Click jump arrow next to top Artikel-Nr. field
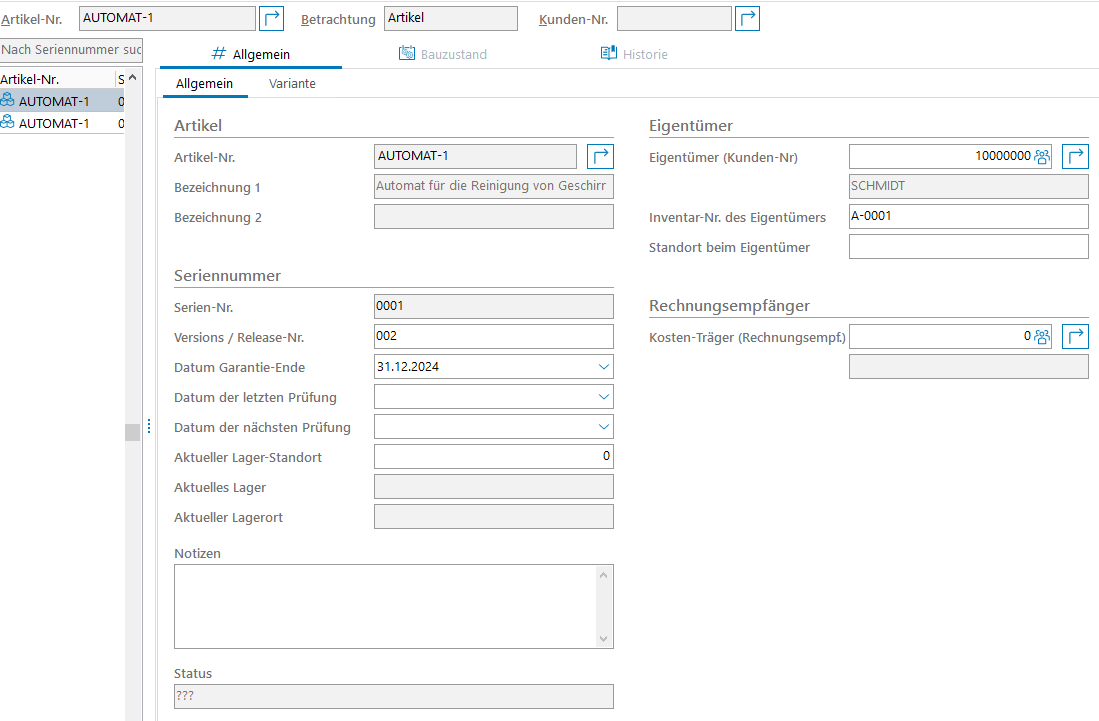The height and width of the screenshot is (721, 1099). tap(271, 19)
